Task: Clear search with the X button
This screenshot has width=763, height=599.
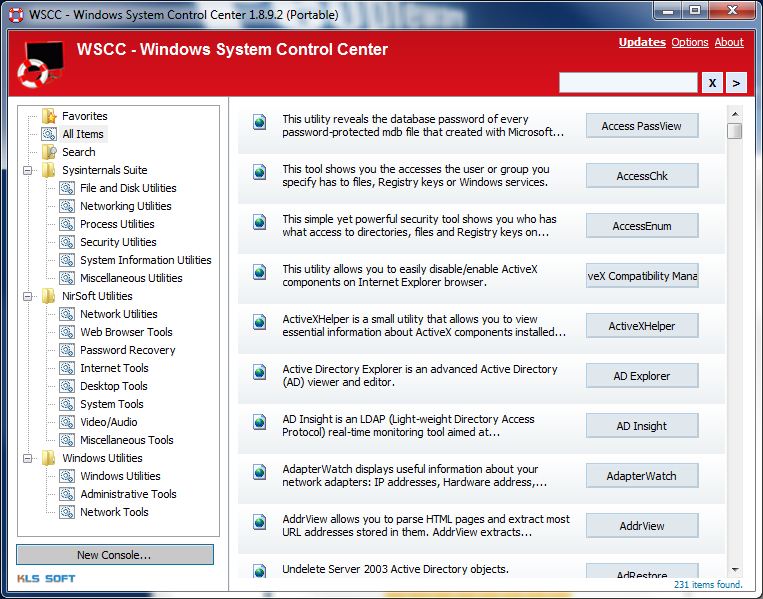Action: (712, 83)
